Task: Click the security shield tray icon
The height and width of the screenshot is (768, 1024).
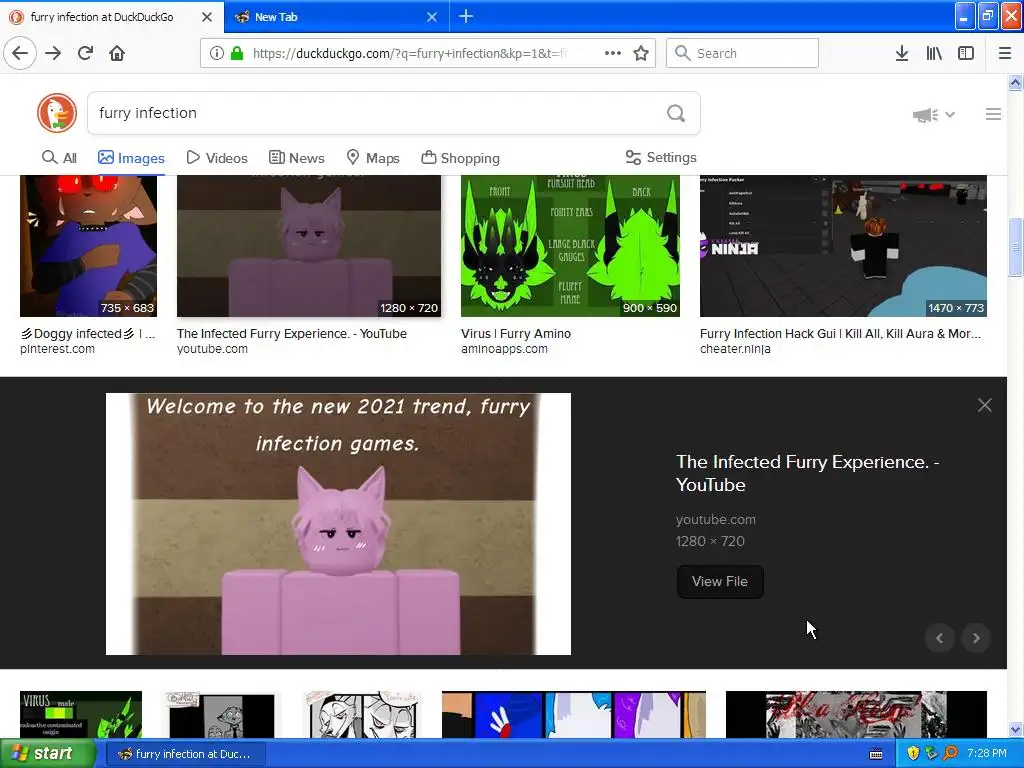Action: [913, 754]
